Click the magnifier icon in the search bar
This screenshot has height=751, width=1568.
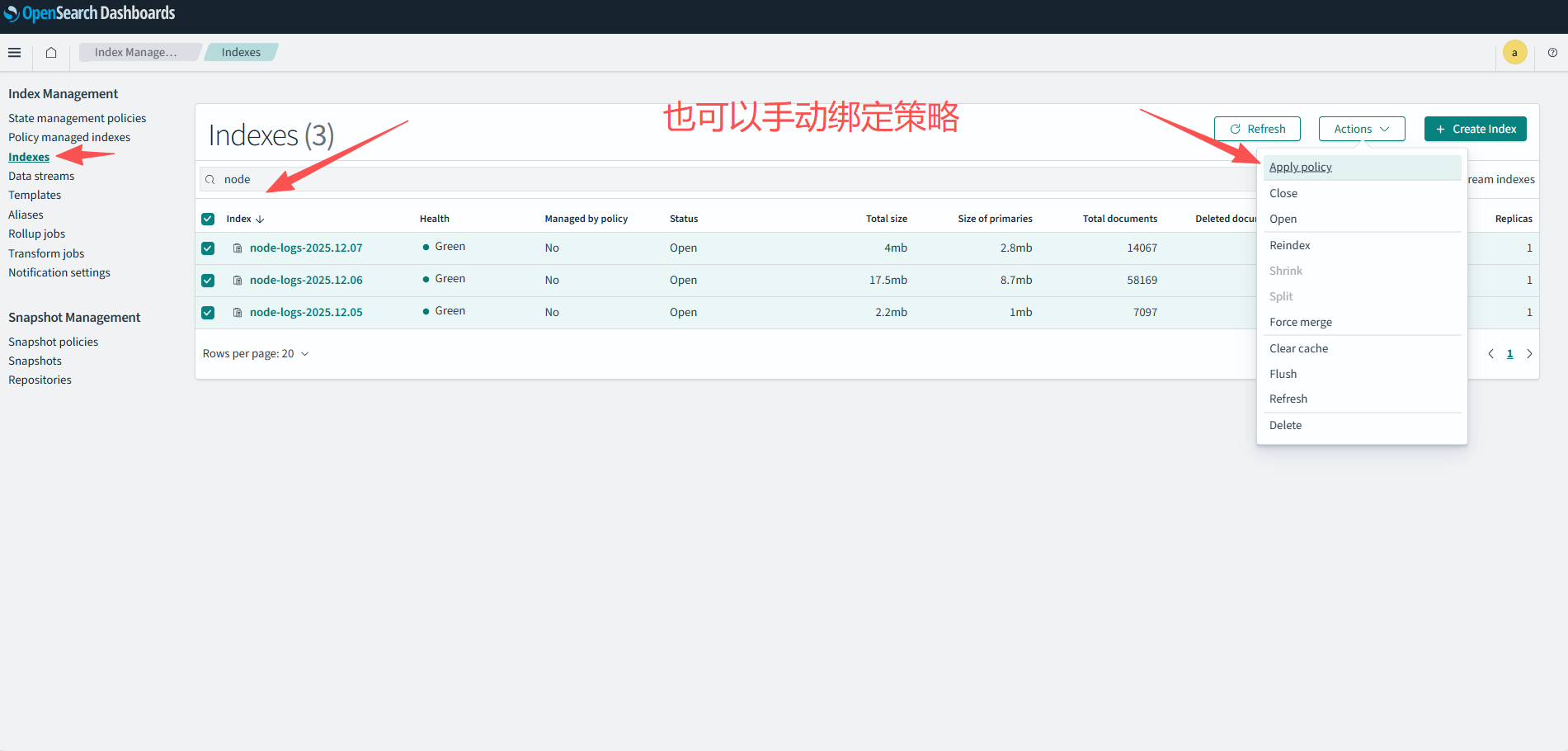click(x=211, y=179)
